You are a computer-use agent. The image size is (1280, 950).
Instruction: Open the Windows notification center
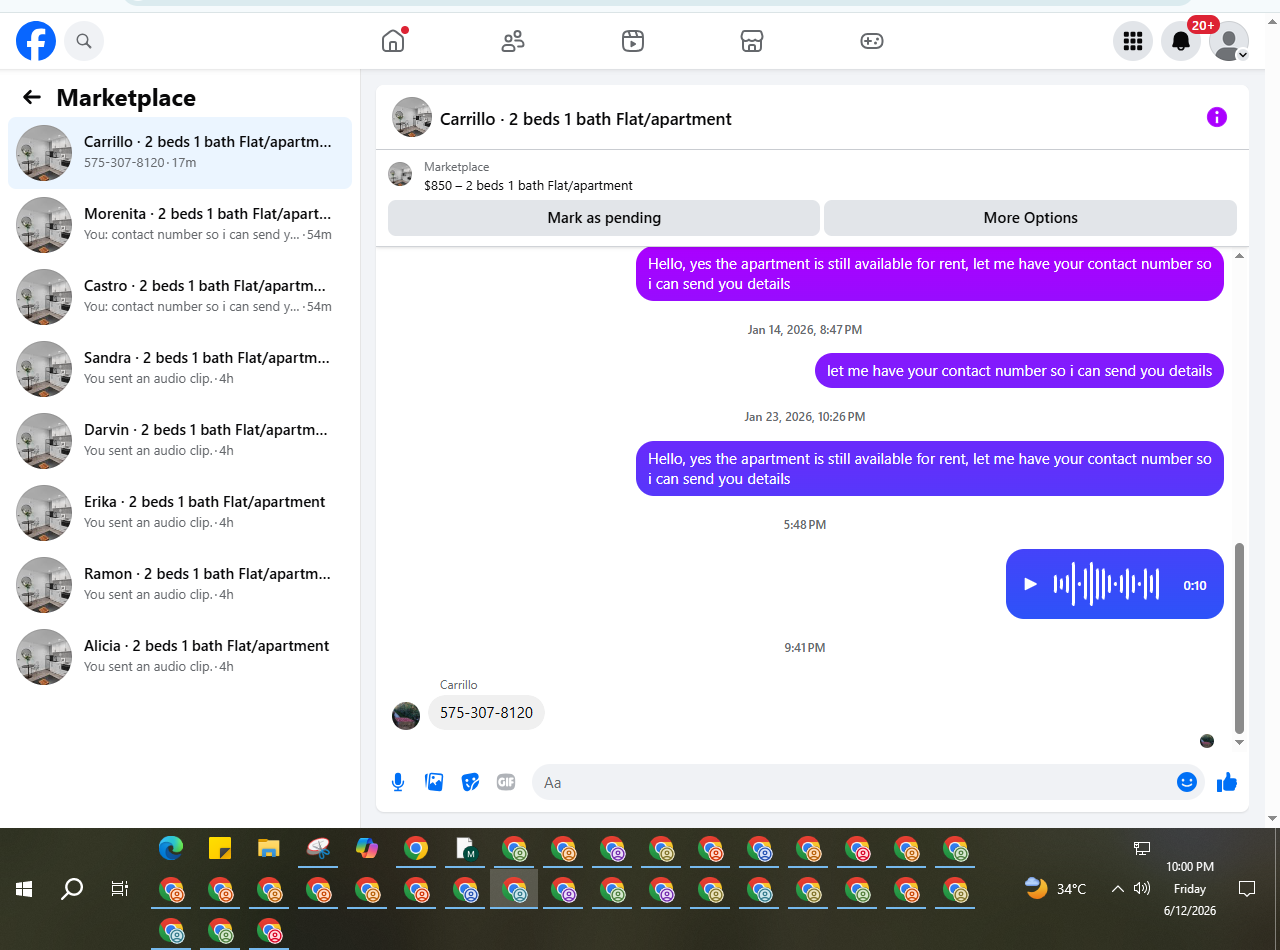point(1247,888)
